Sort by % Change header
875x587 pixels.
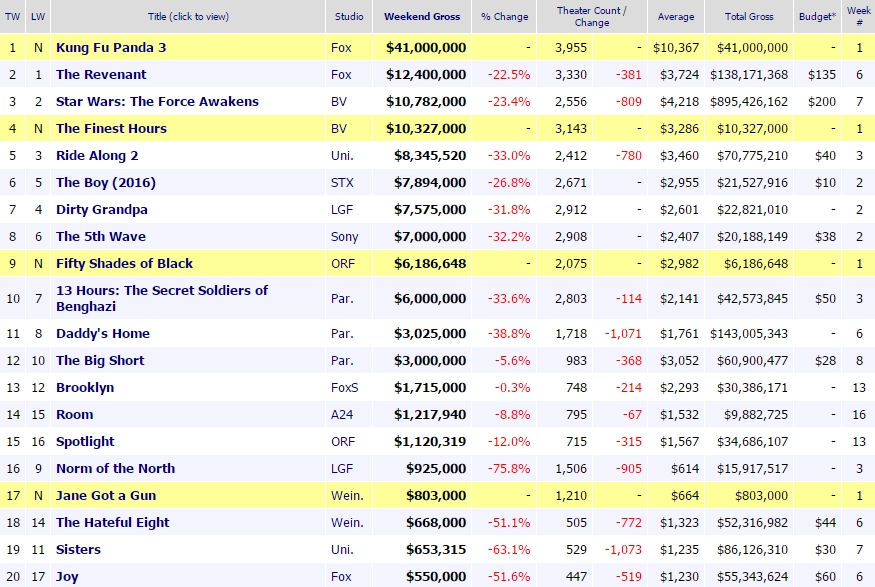504,16
